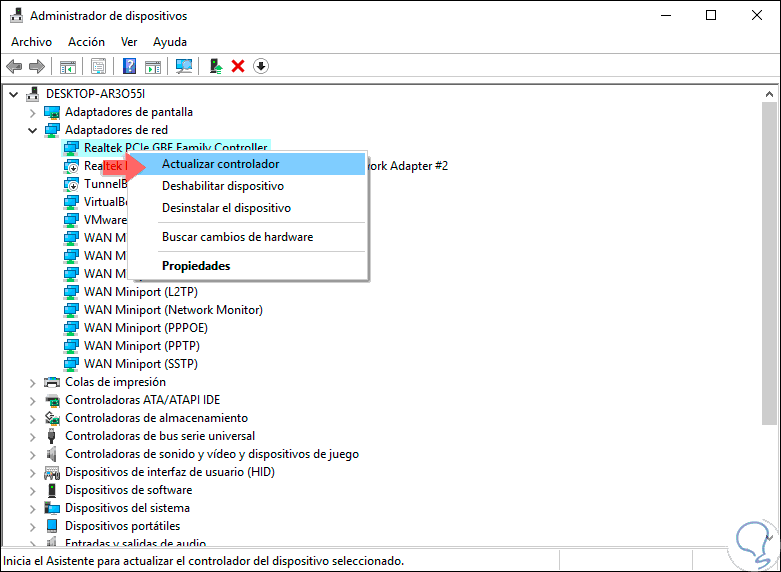Choose Deshabilitar dispositivo in the context menu
Image resolution: width=781 pixels, height=572 pixels.
247,186
